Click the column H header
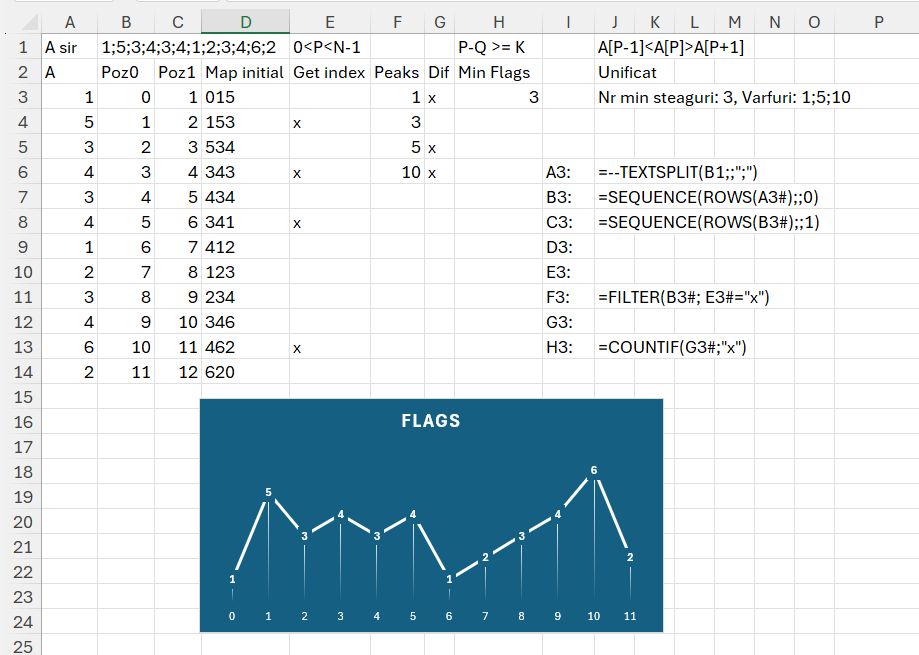Screen dimensions: 919x655 pyautogui.click(x=497, y=22)
